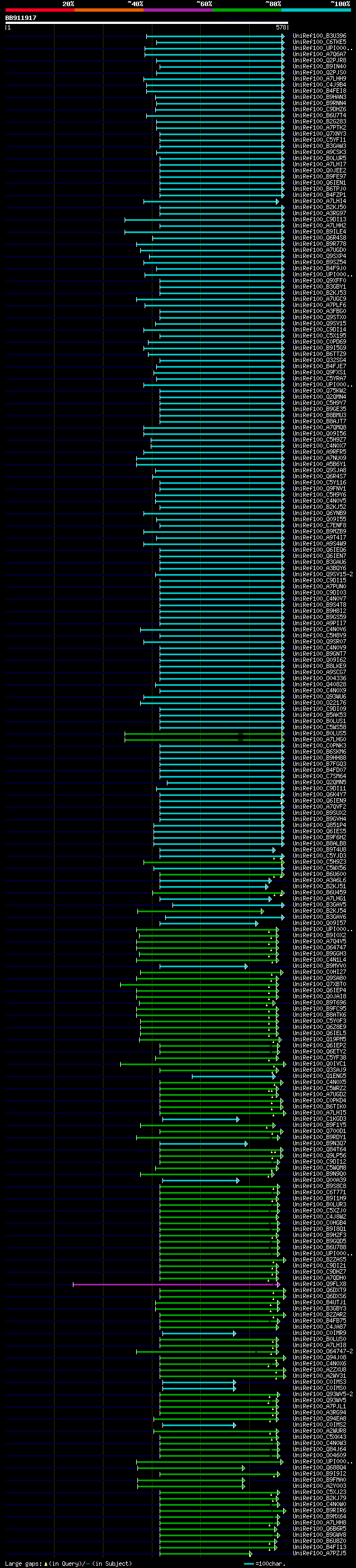Select hit label UniRef100_B4FB75
Viewport: 356px width, 1568px height.
(x=319, y=1320)
